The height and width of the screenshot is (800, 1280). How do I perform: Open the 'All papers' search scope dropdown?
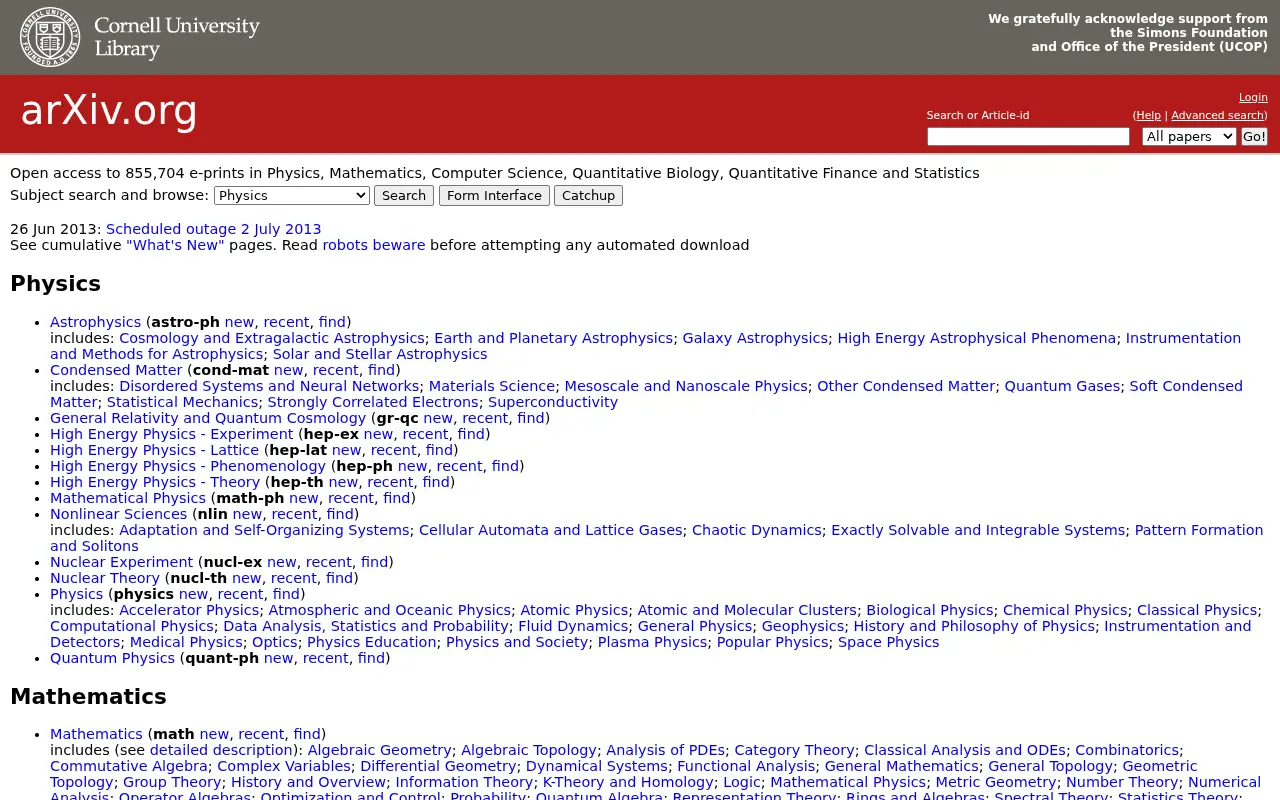coord(1189,136)
